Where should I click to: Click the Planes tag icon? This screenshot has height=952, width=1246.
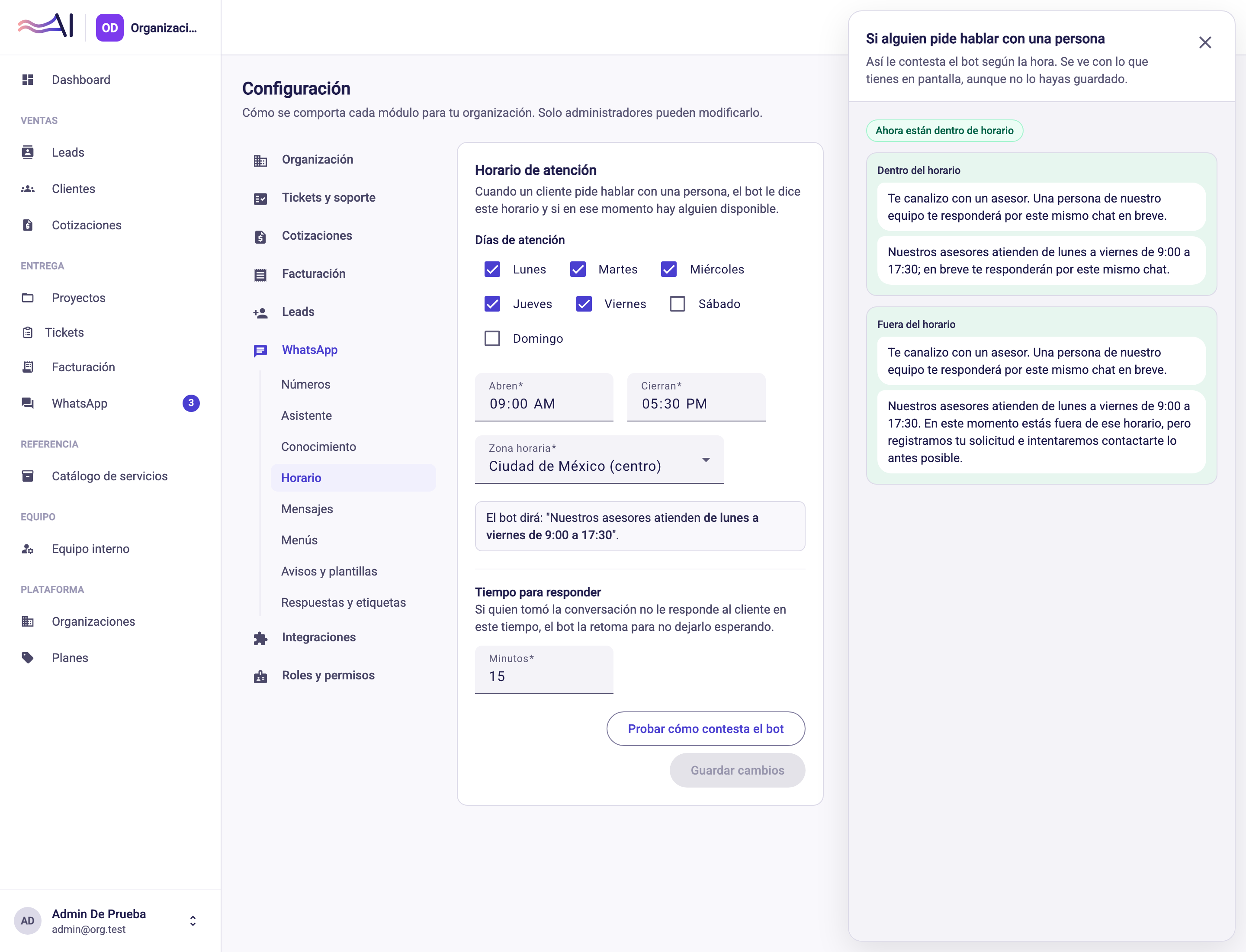click(x=28, y=658)
